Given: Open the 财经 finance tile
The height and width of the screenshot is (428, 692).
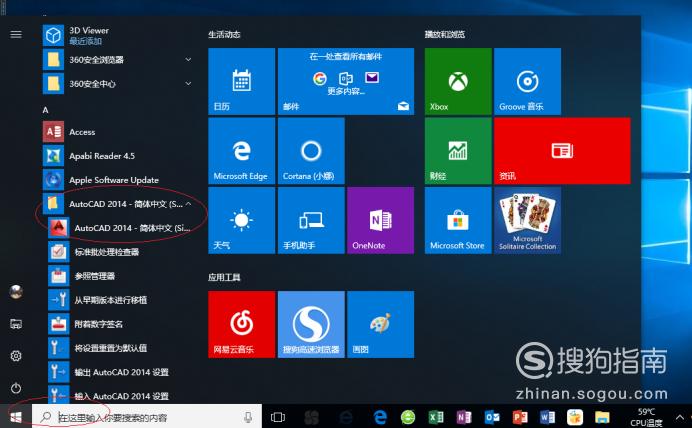Looking at the screenshot, I should click(458, 150).
